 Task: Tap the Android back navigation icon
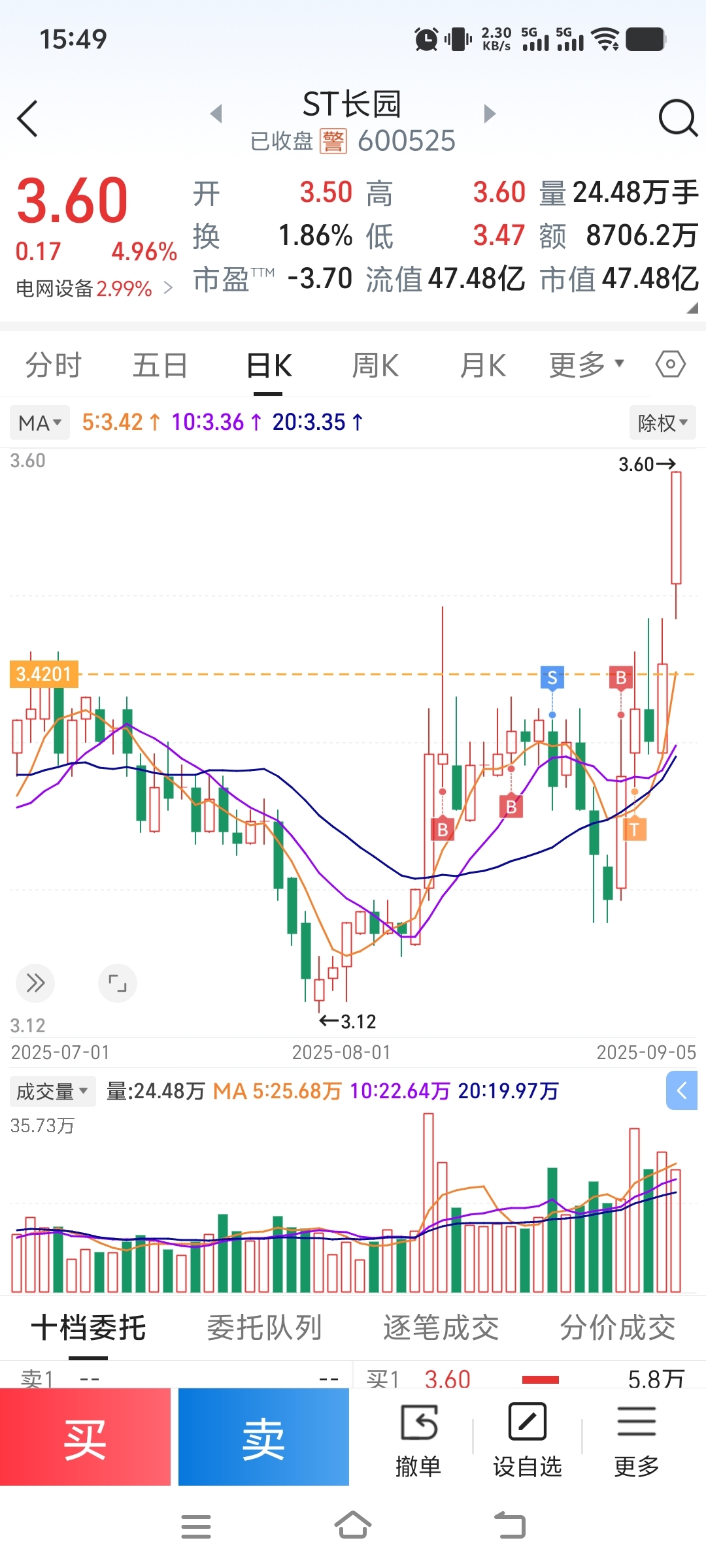(x=510, y=1526)
